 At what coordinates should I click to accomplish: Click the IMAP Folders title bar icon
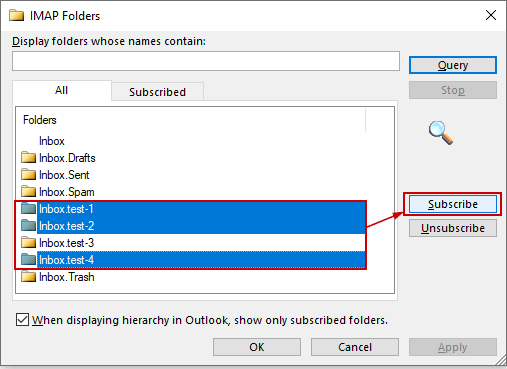[x=17, y=15]
